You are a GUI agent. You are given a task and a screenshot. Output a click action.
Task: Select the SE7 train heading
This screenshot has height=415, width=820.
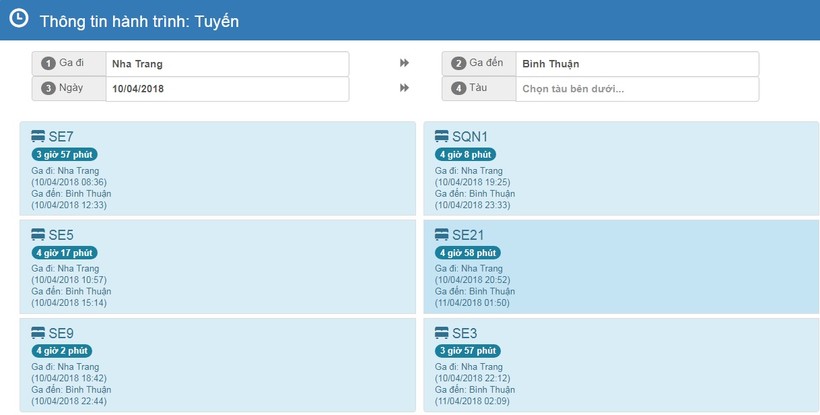[61, 136]
